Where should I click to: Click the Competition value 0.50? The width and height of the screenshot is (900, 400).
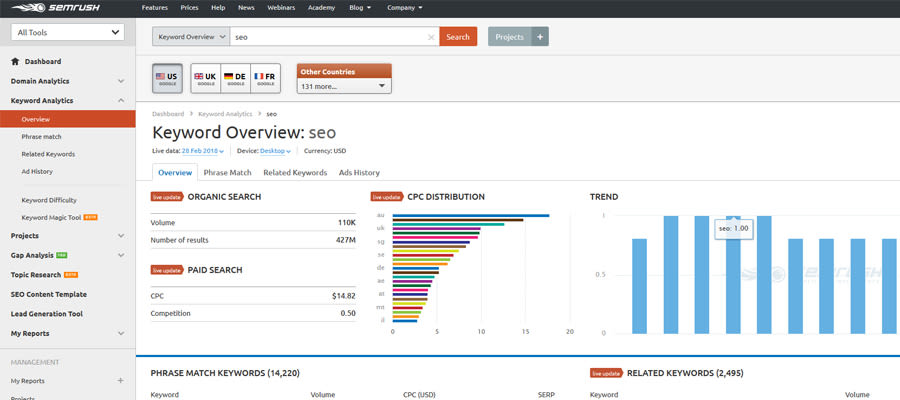(348, 313)
